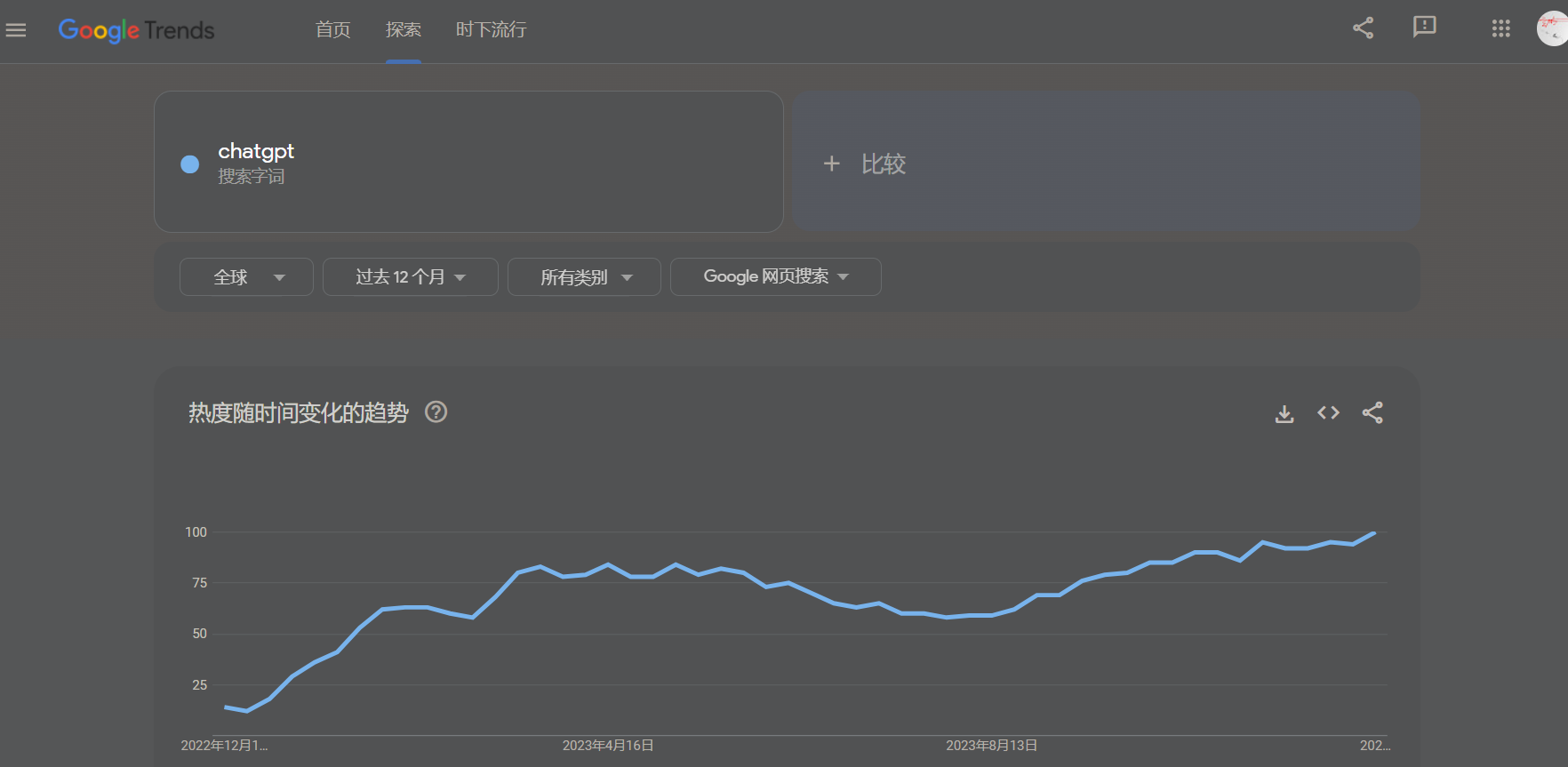This screenshot has height=767, width=1568.
Task: Click the 100 value on y-axis
Action: tap(196, 532)
